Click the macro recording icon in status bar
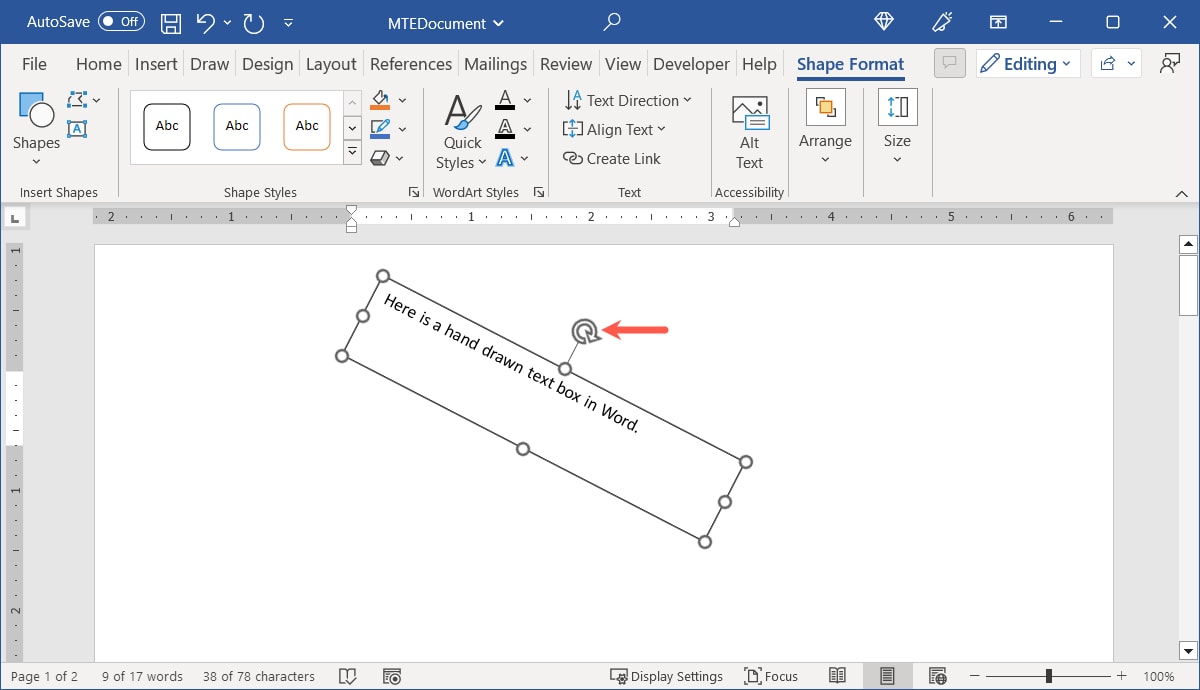The height and width of the screenshot is (690, 1200). (x=392, y=675)
